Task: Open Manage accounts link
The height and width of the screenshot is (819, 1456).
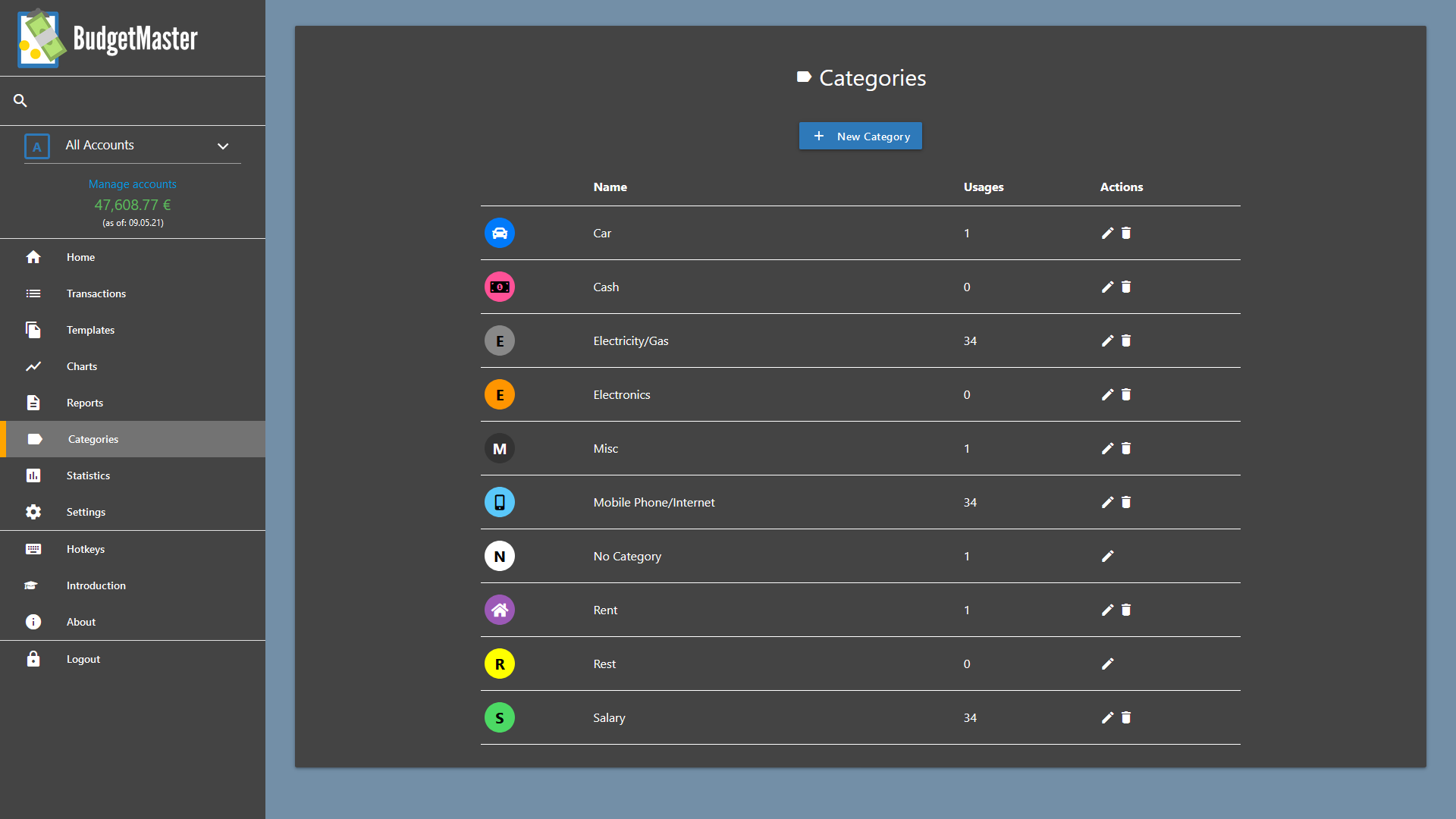Action: 132,184
